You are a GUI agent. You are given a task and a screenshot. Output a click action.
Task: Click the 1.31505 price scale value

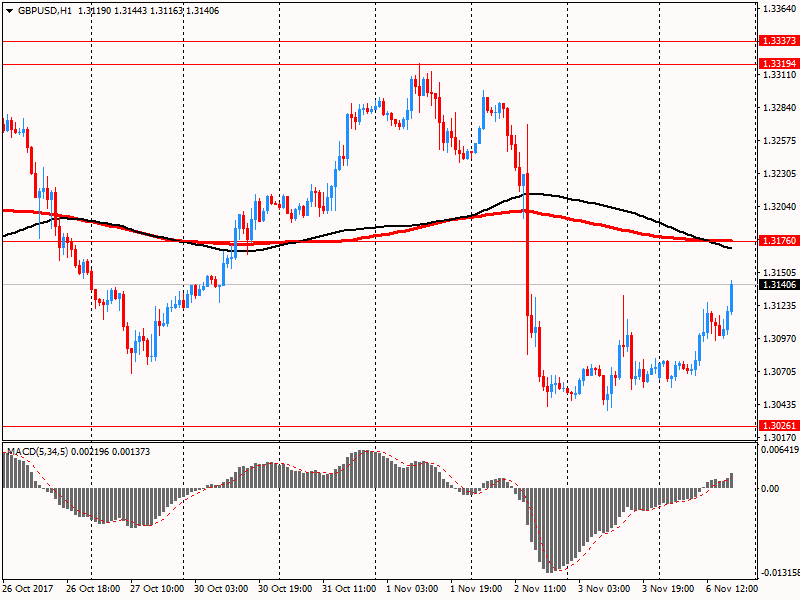click(780, 272)
